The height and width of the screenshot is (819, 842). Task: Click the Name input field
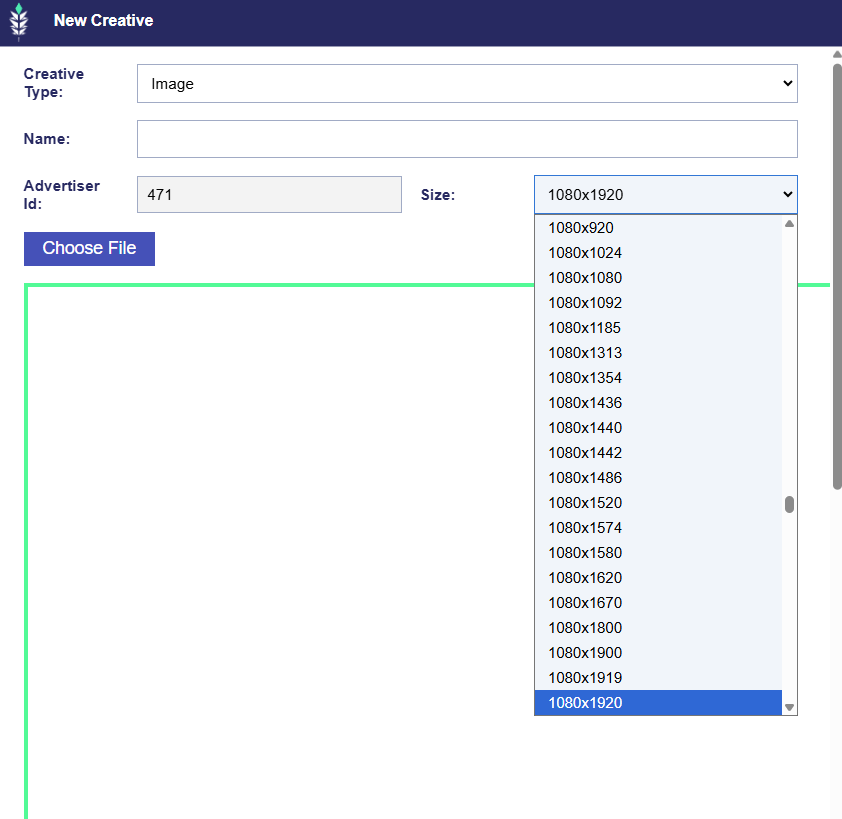click(x=467, y=139)
